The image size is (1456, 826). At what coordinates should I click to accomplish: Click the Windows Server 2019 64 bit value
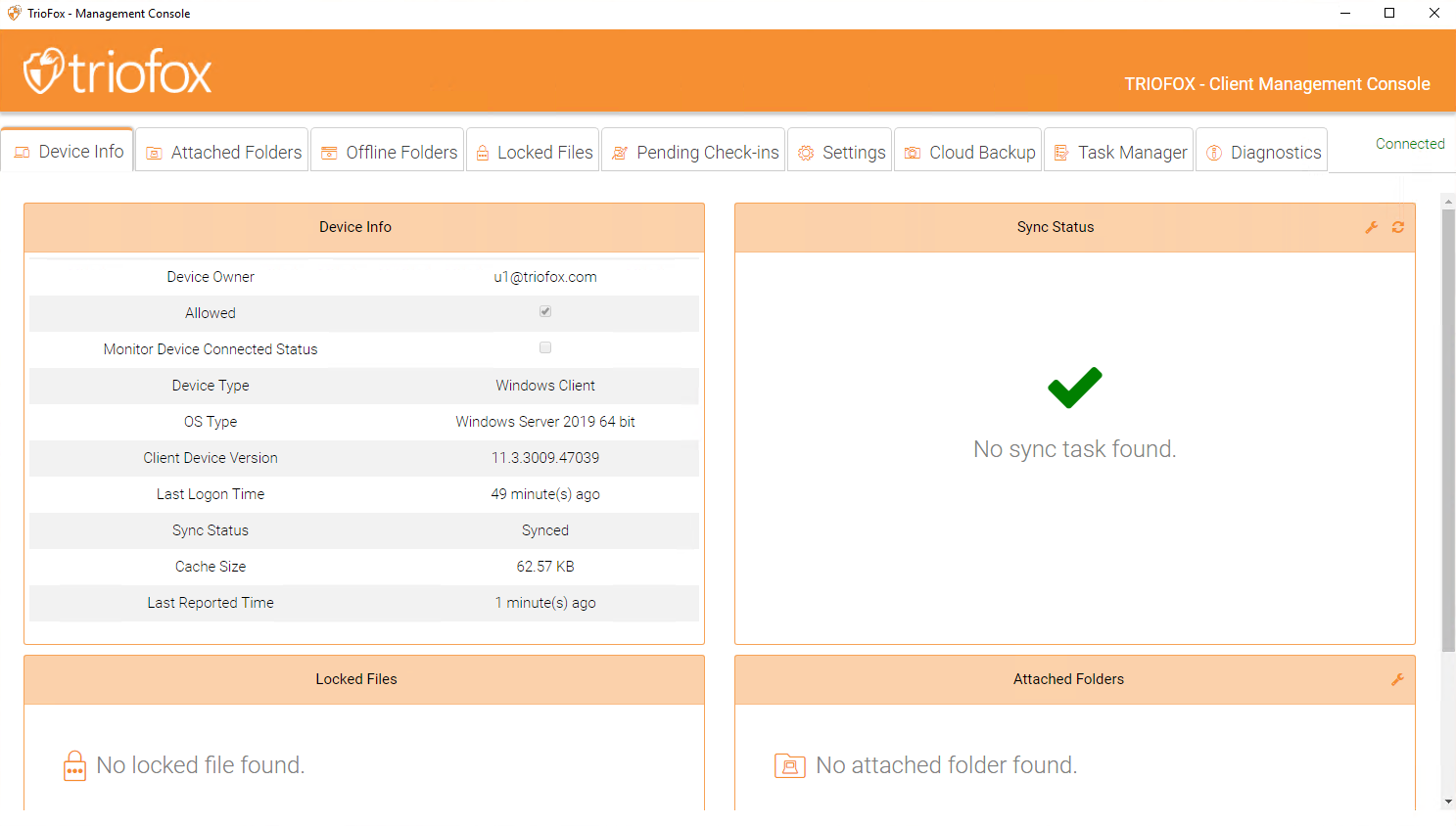tap(545, 422)
